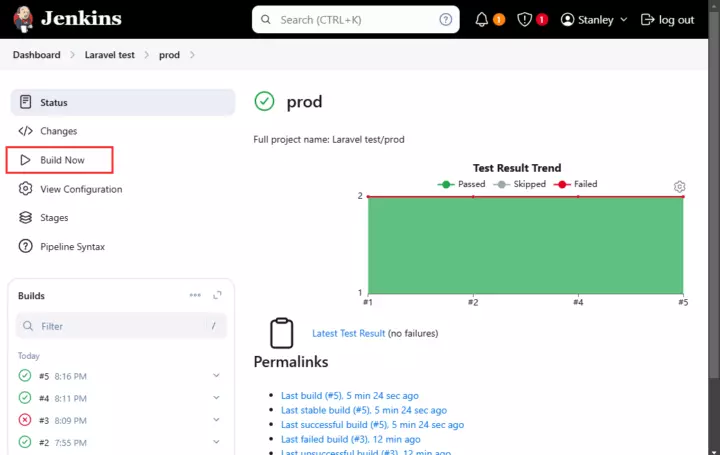This screenshot has width=720, height=455.
Task: Toggle the Skipped series in the chart legend
Action: pyautogui.click(x=519, y=184)
